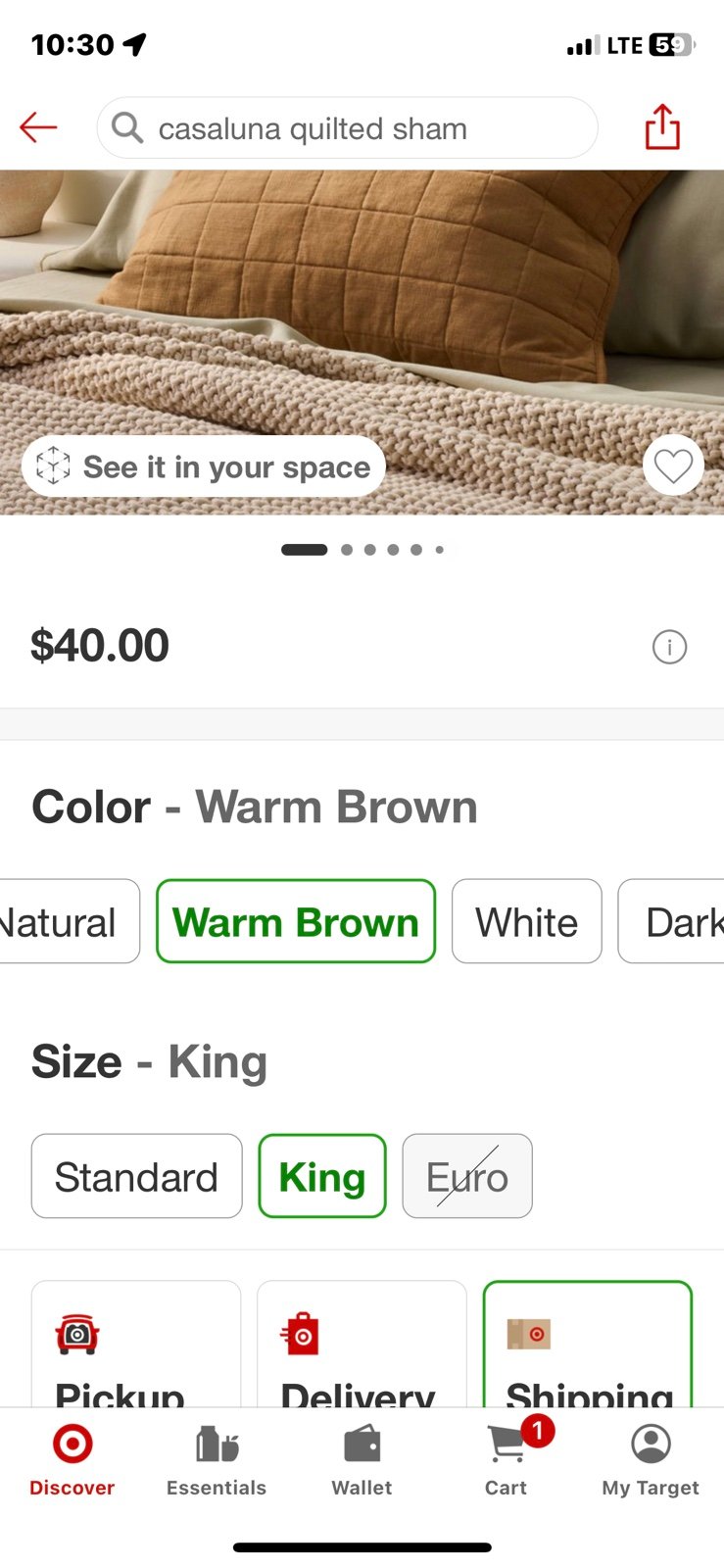The height and width of the screenshot is (1568, 724).
Task: Tap the red back arrow
Action: pos(38,127)
